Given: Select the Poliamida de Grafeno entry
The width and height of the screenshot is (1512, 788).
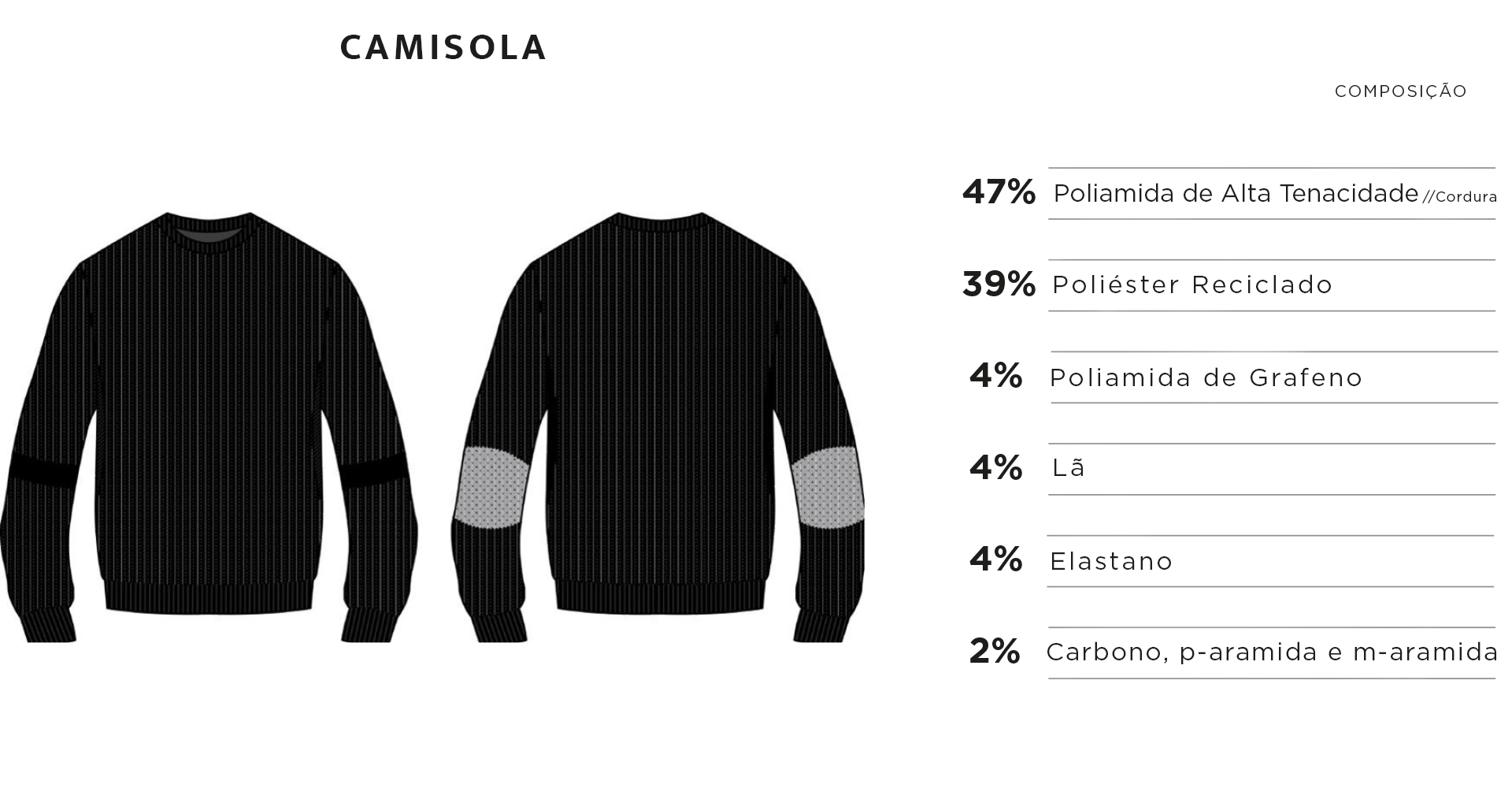Looking at the screenshot, I should point(1206,377).
